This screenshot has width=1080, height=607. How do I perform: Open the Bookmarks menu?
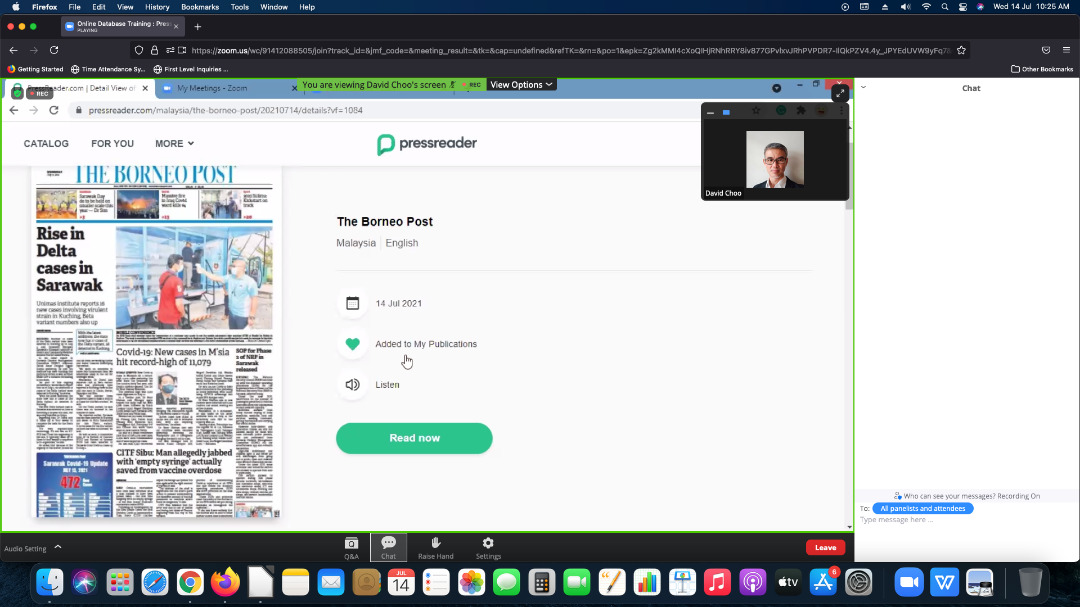(x=200, y=7)
